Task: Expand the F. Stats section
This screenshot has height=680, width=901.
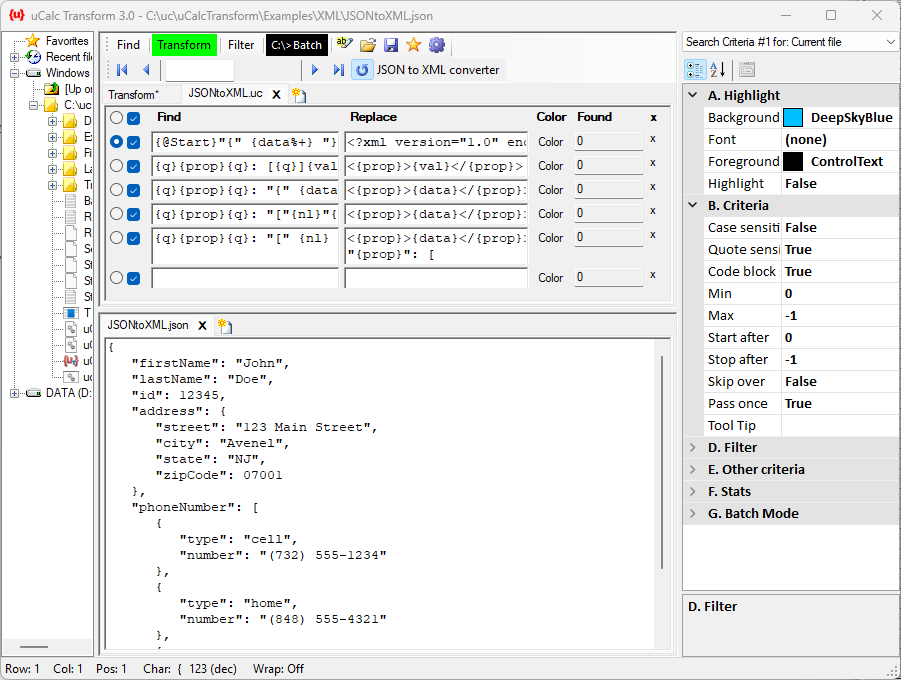Action: click(x=693, y=491)
